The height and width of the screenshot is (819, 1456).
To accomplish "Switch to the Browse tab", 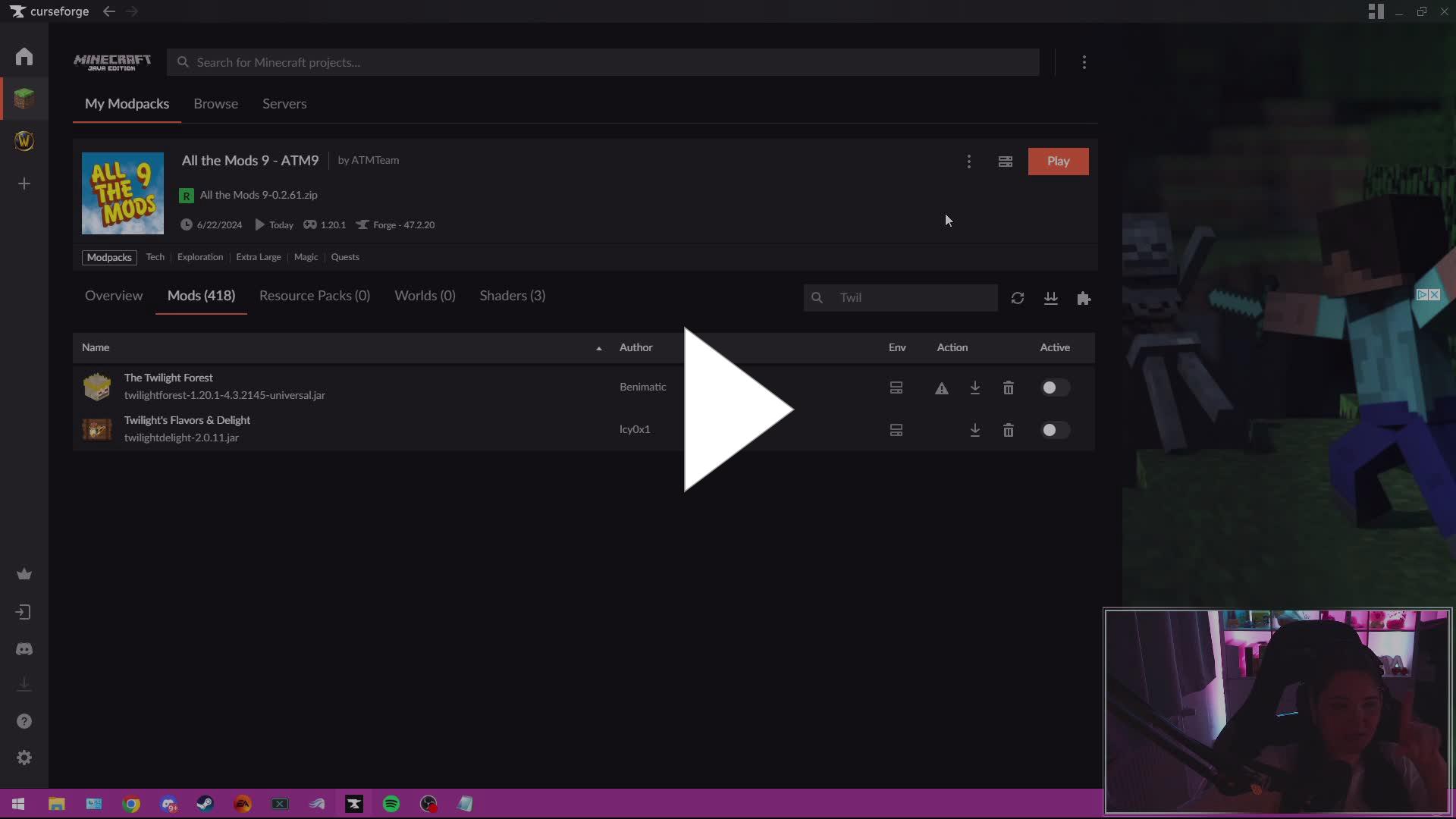I will tap(215, 104).
